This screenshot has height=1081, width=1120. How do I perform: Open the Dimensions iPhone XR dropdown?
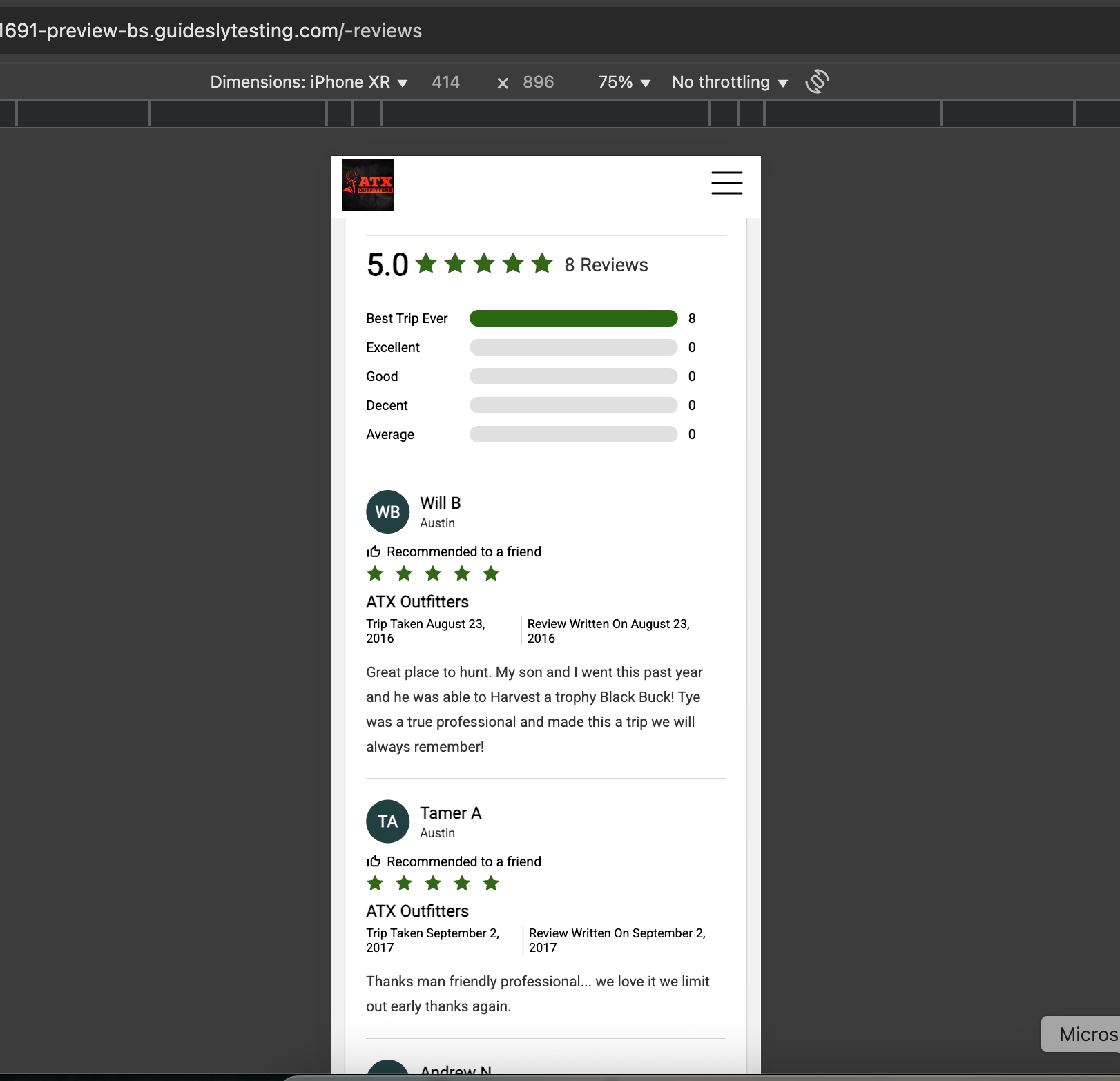coord(308,82)
